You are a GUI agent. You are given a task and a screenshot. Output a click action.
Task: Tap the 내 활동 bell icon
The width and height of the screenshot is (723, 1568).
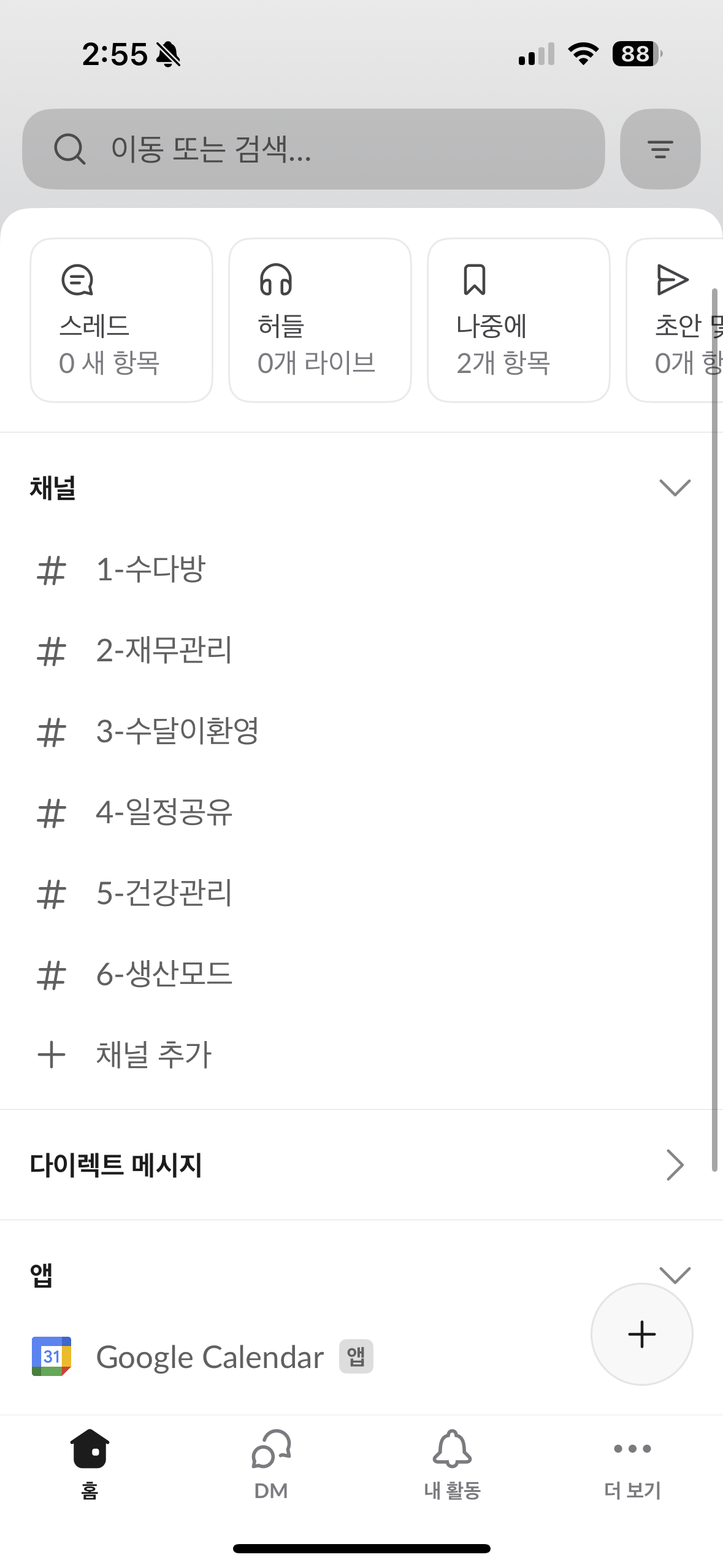(x=452, y=1450)
